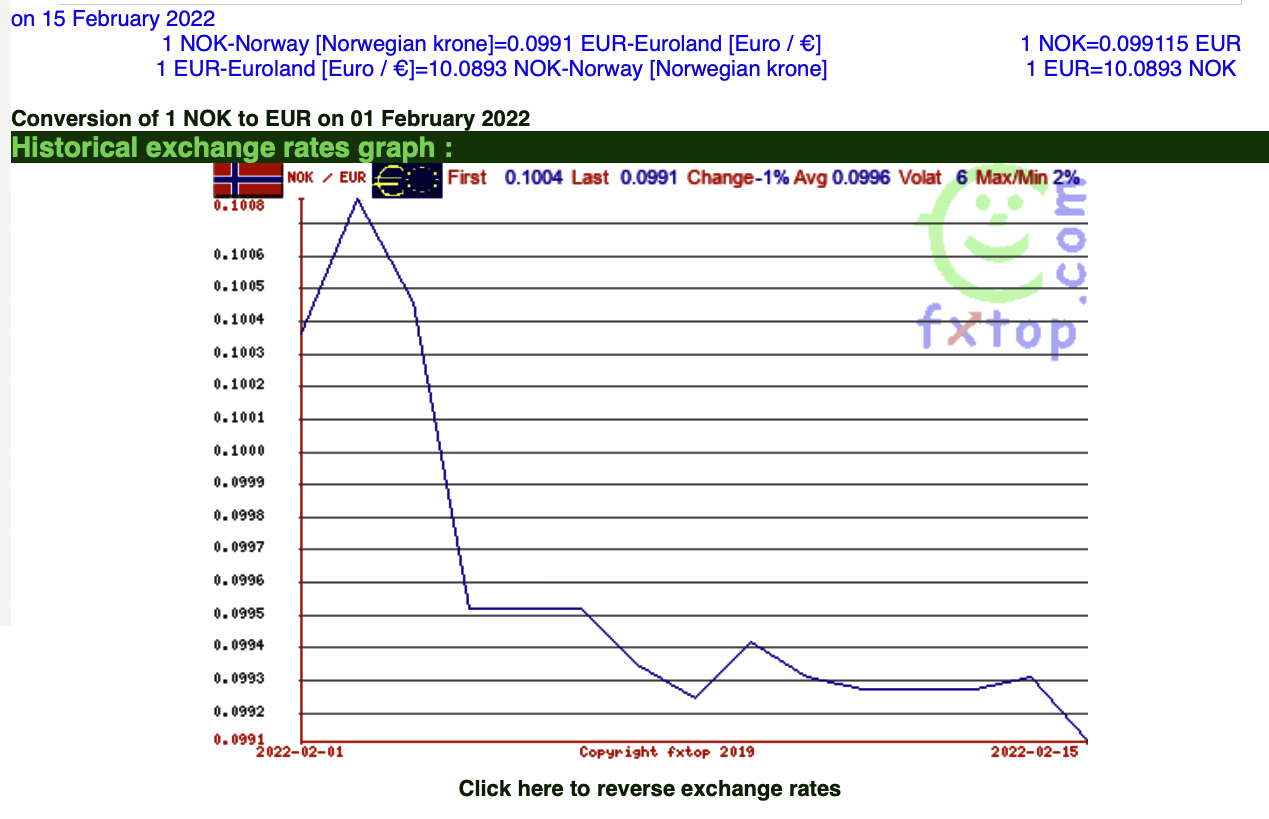Click the Euro flag icon on the graph
1269x819 pixels.
point(407,180)
